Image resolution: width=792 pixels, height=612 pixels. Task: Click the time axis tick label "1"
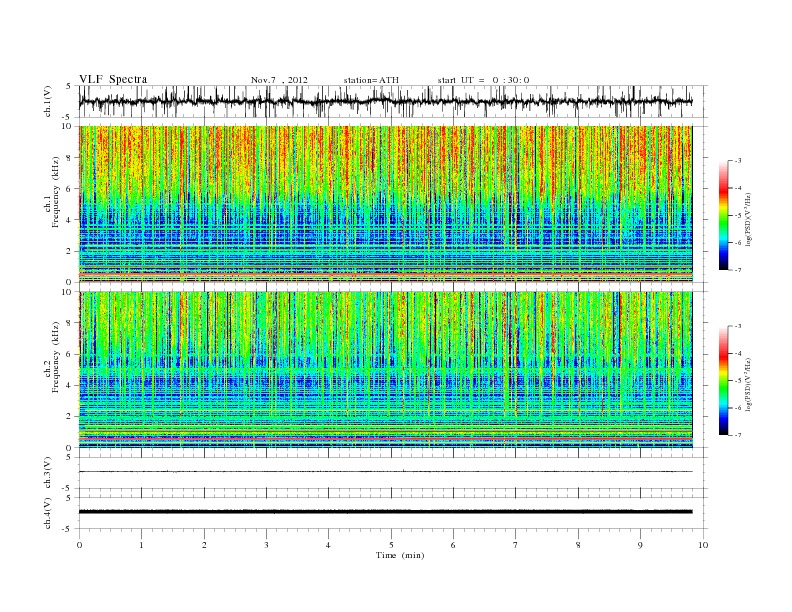141,545
